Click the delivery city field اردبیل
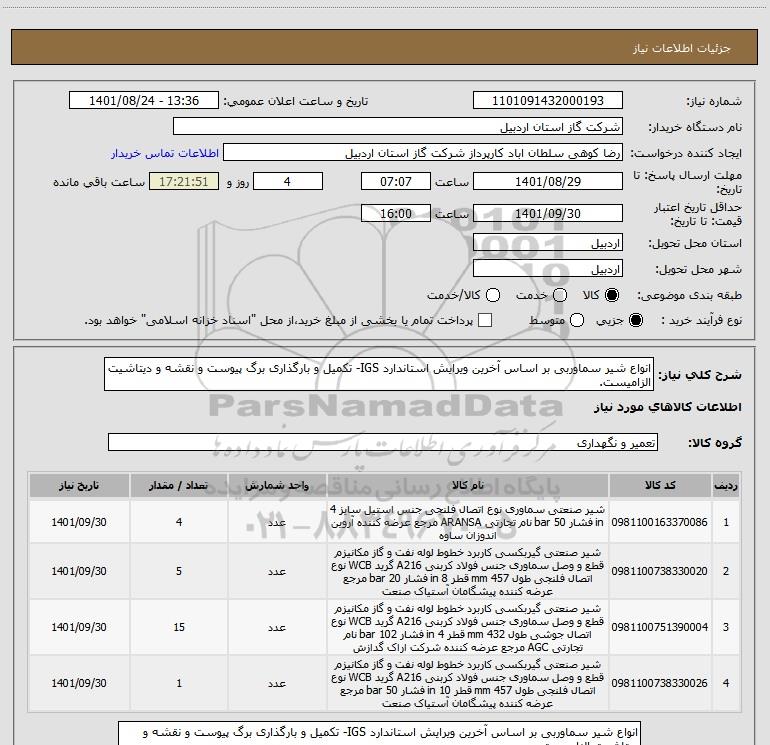 (x=548, y=269)
